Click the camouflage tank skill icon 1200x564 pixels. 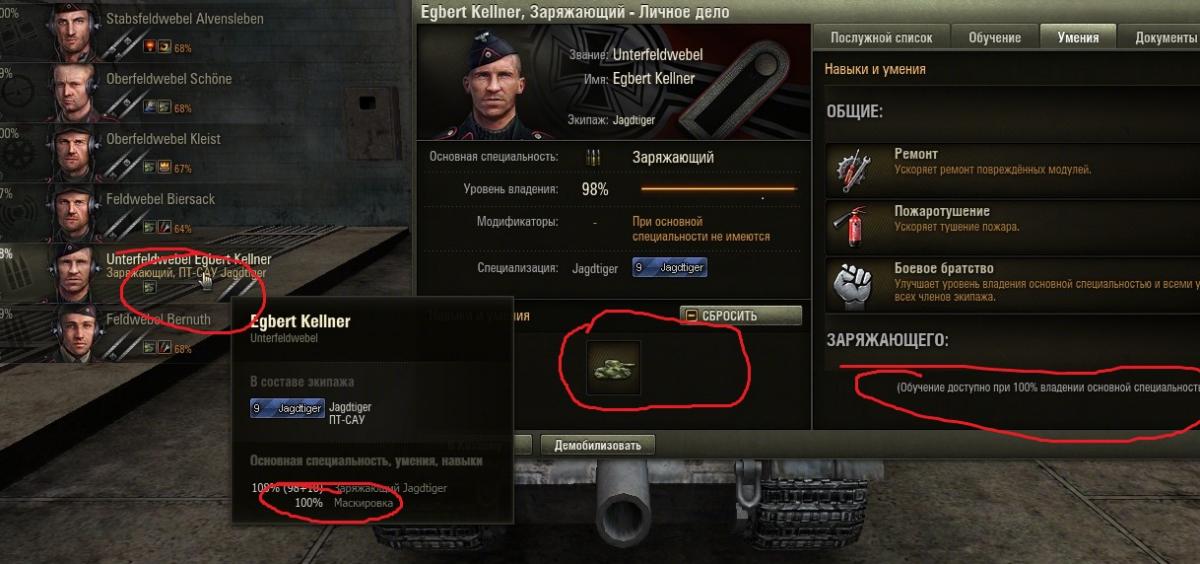click(x=612, y=367)
